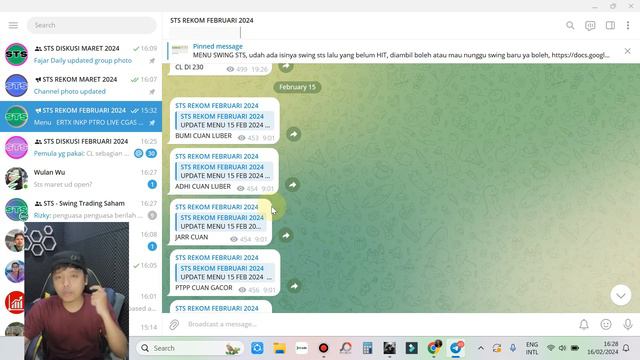Open the Wulan Wu conversation
640x360 pixels.
(x=81, y=178)
